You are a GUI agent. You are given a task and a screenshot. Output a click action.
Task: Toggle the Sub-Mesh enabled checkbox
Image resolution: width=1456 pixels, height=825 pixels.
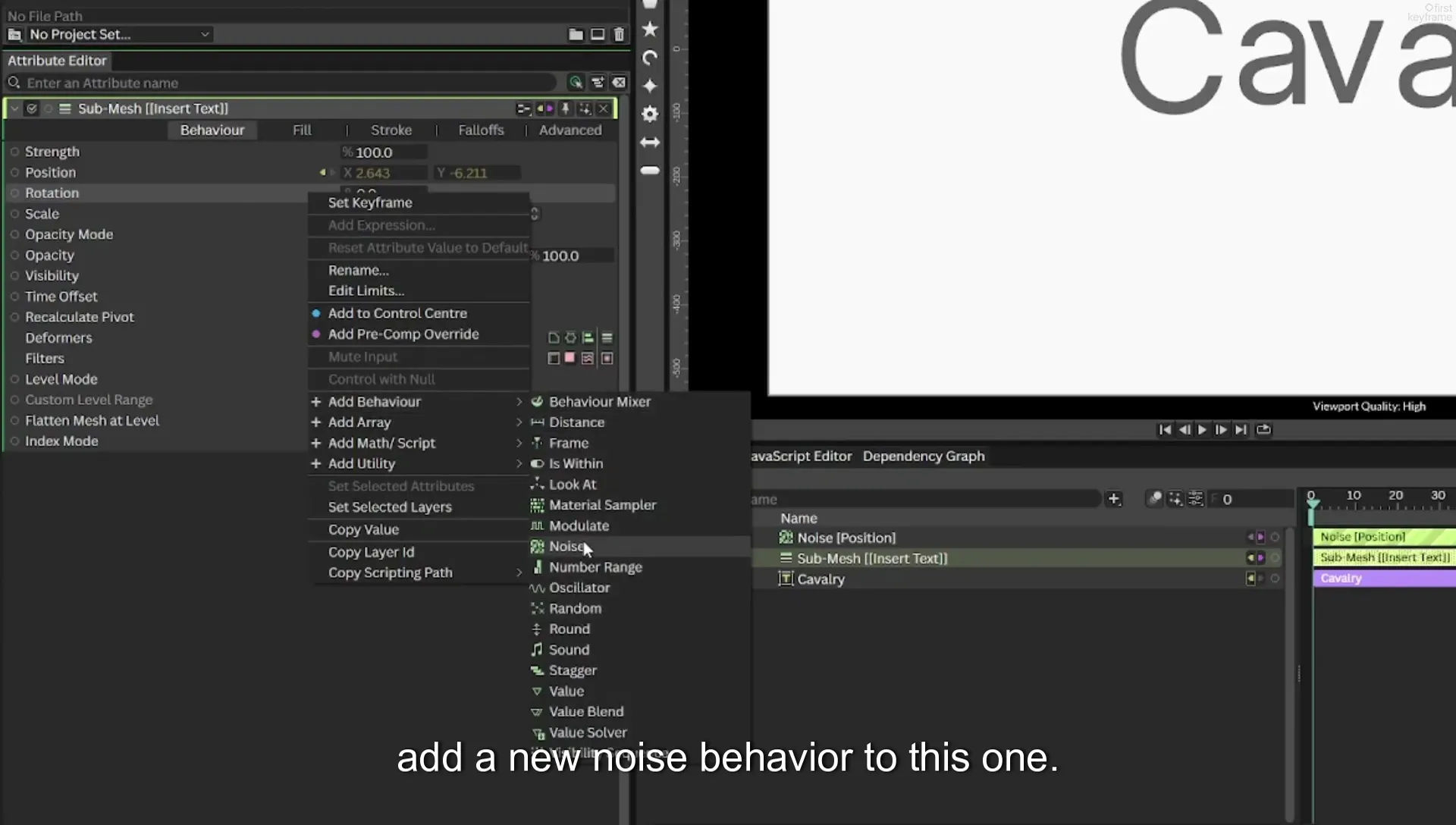point(32,108)
